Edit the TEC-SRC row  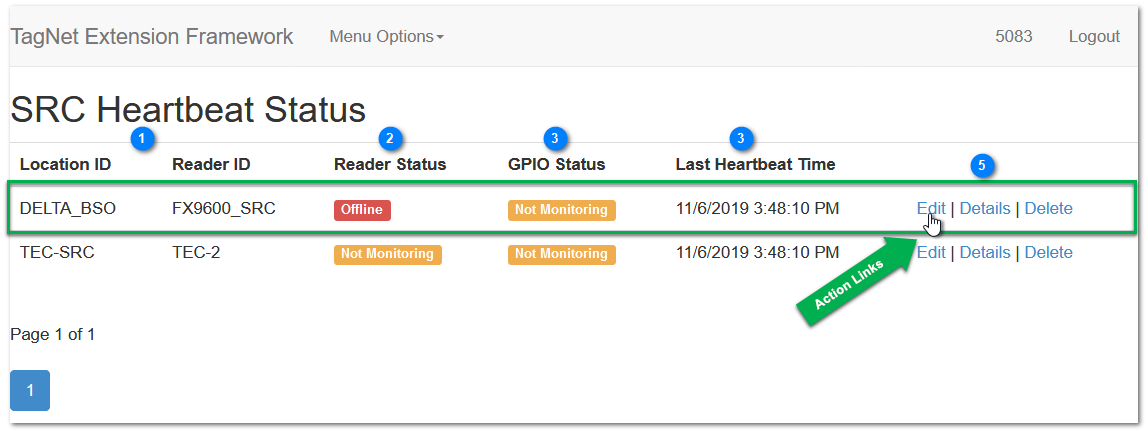coord(931,253)
